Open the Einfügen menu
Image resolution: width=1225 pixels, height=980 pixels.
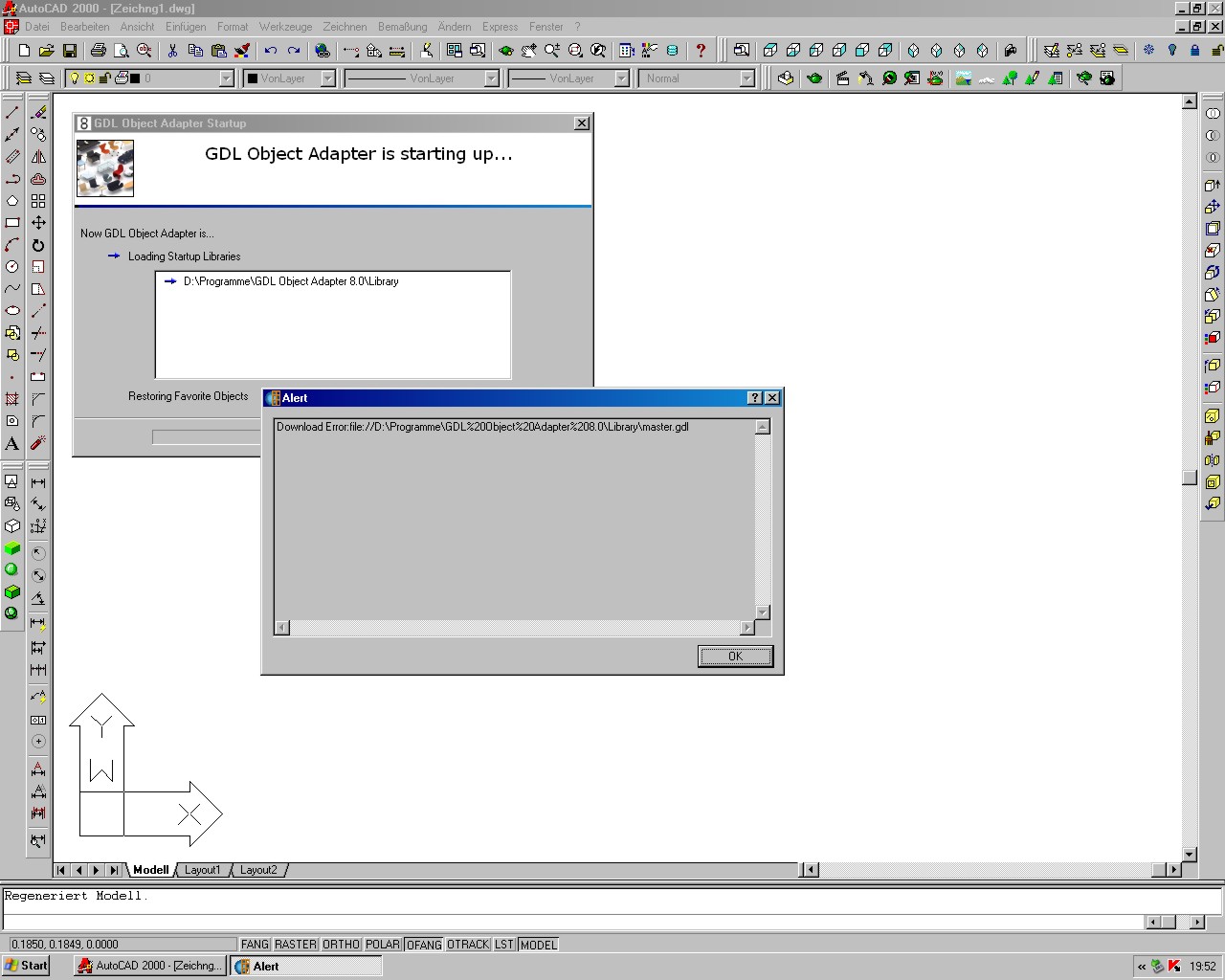point(186,27)
